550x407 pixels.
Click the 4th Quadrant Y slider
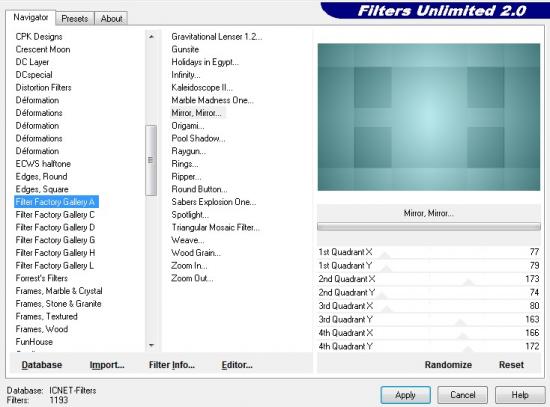(429, 346)
